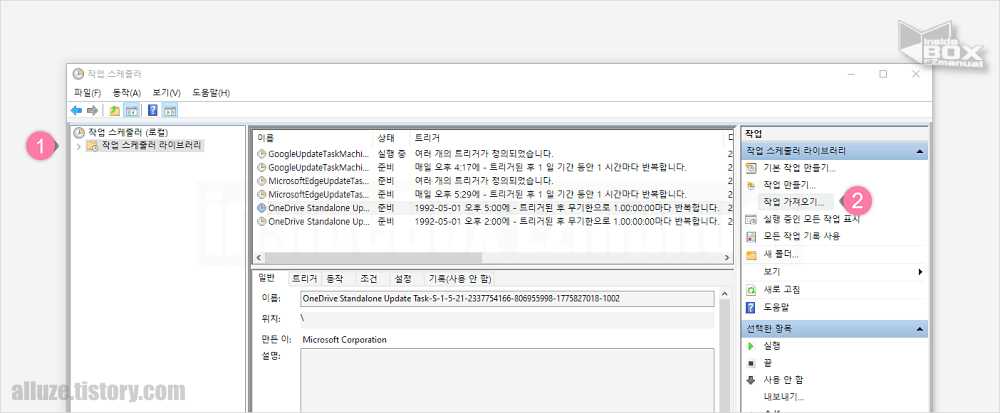Image resolution: width=1000 pixels, height=413 pixels.
Task: Open the 보기(V) menu
Action: point(166,93)
